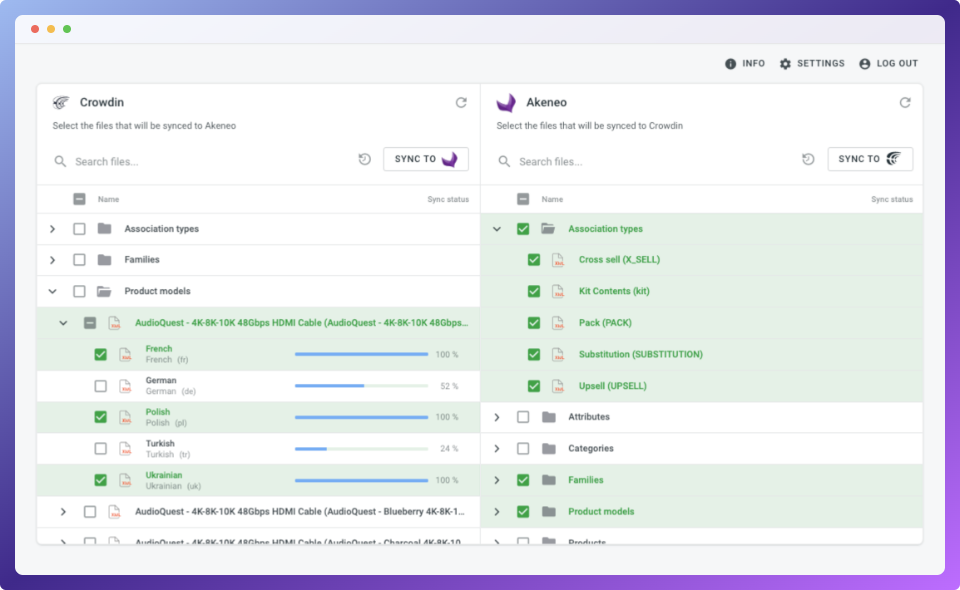Viewport: 960px width, 590px height.
Task: Click Pack (PACK) file icon
Action: 558,323
